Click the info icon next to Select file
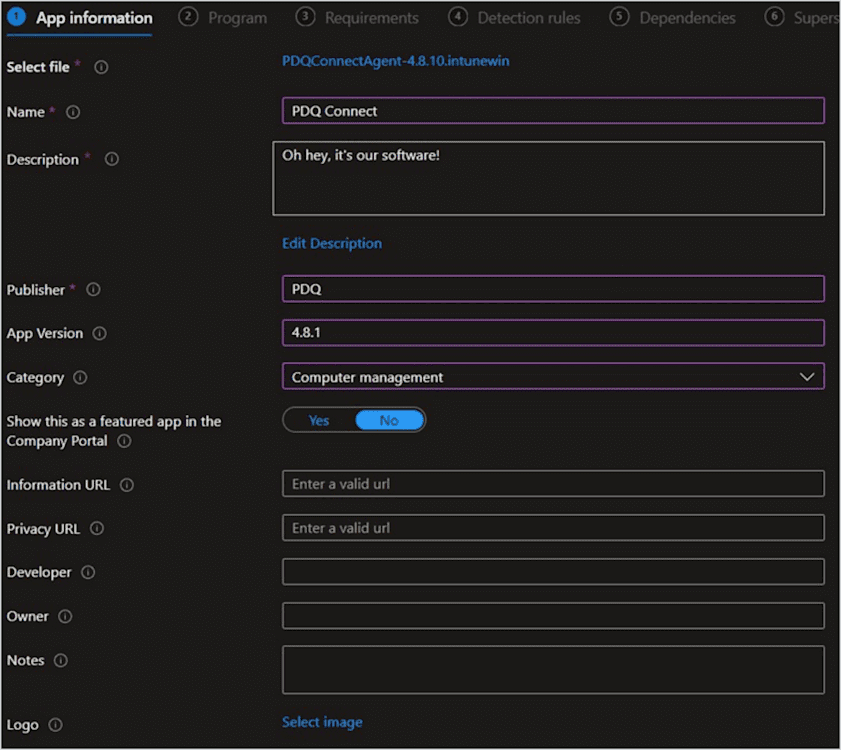Viewport: 841px width, 750px height. (x=101, y=67)
